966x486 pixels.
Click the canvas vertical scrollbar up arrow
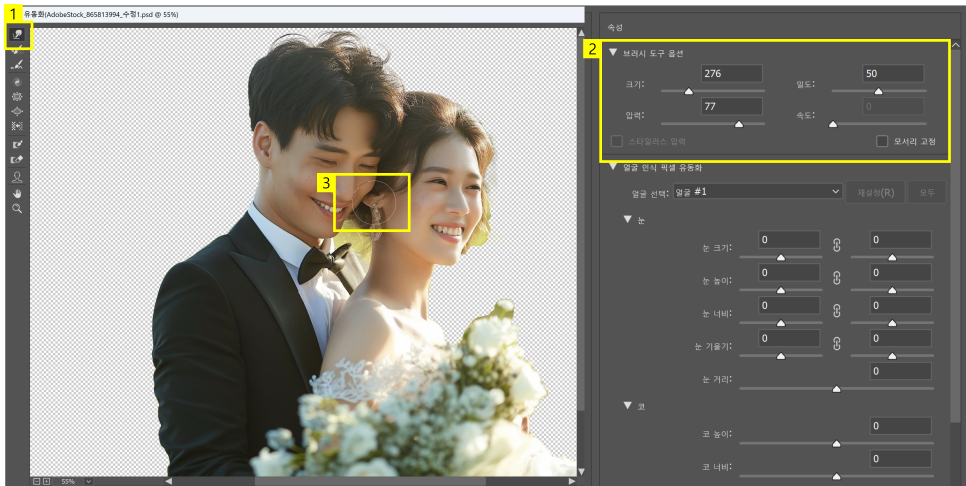(581, 33)
